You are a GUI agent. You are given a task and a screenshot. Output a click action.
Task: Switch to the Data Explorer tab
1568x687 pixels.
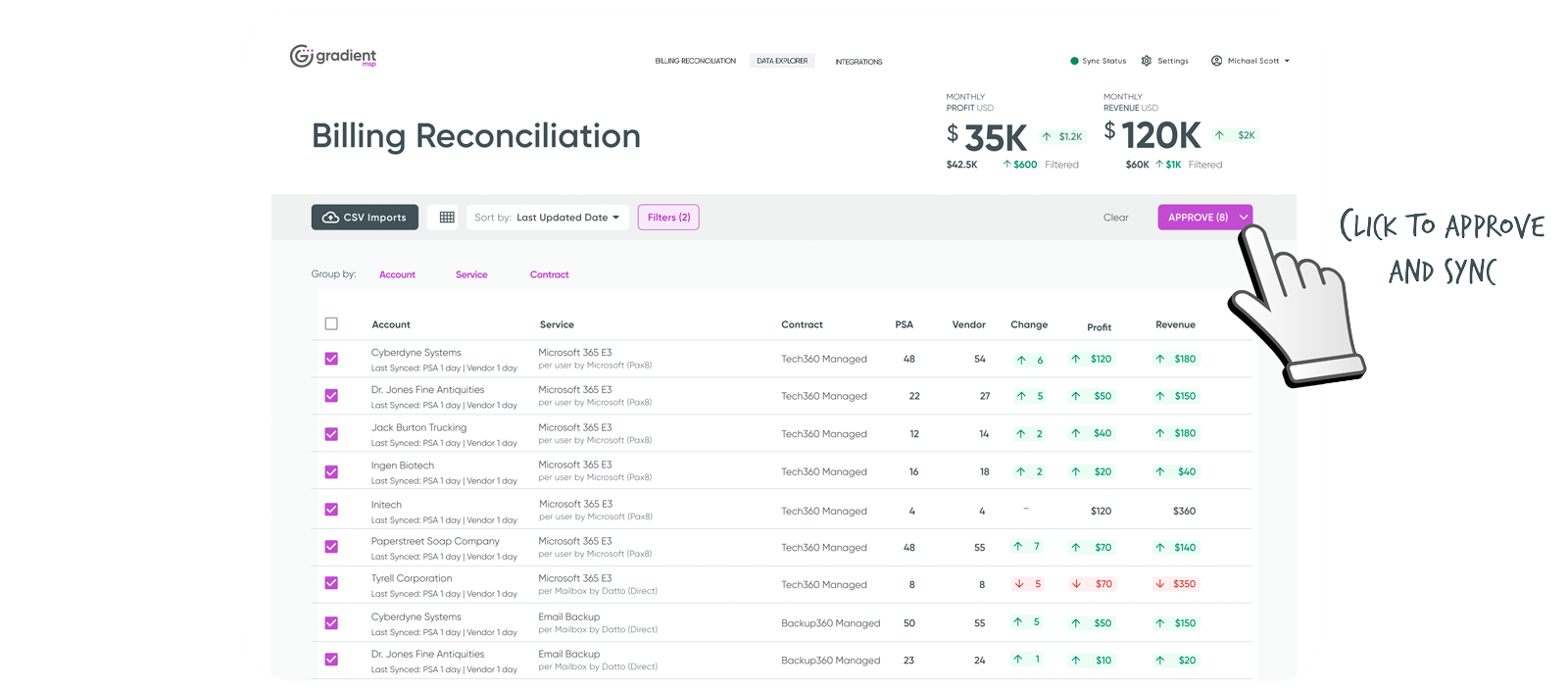click(782, 61)
